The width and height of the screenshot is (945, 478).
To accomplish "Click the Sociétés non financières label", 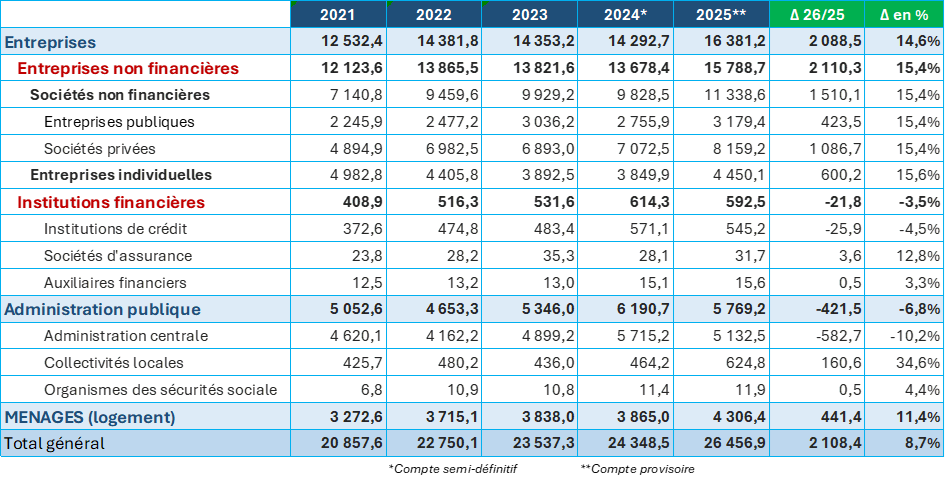I will pos(120,95).
